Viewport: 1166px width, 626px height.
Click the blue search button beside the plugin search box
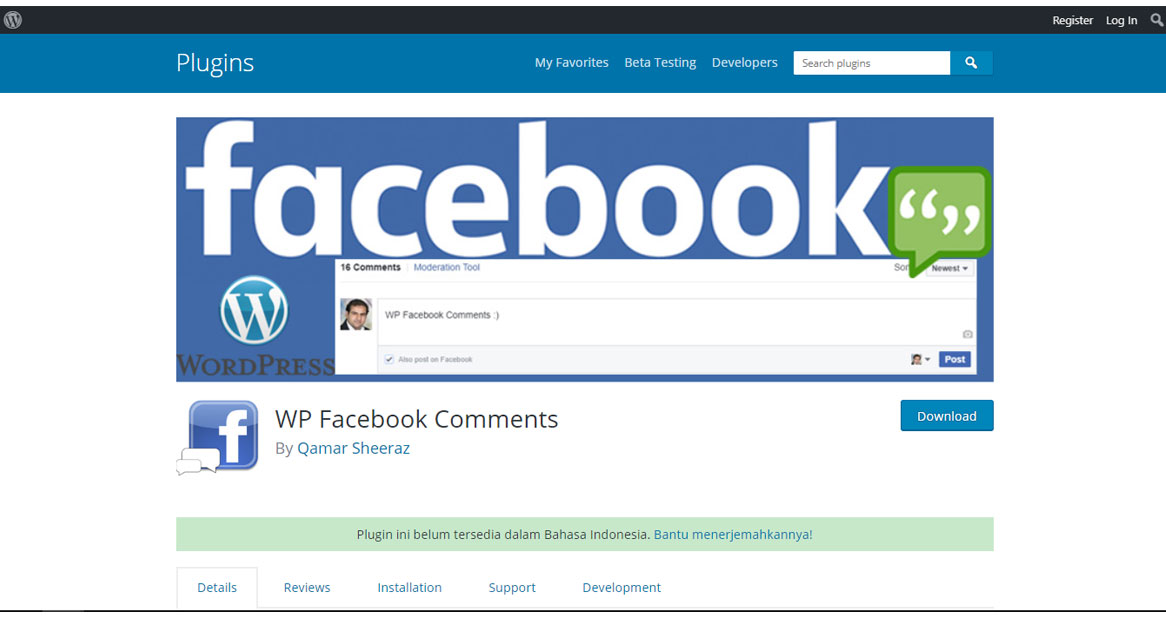971,62
